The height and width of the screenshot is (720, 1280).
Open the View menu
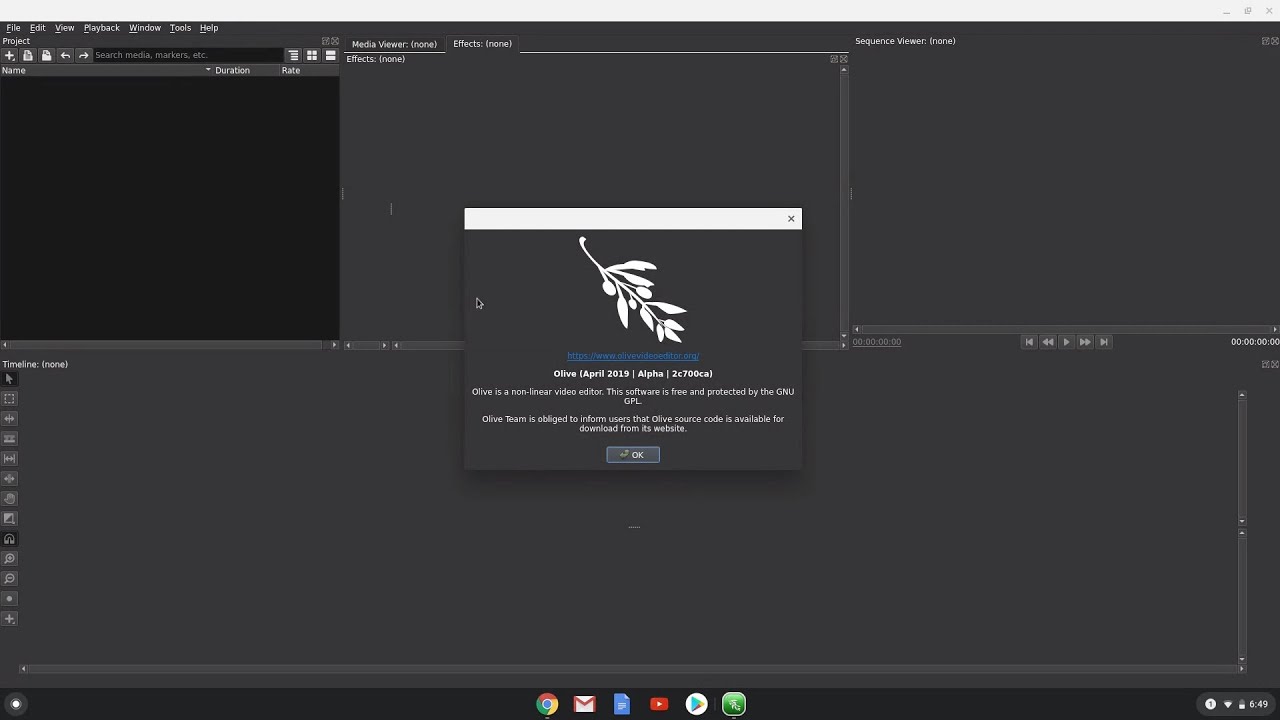click(x=64, y=28)
